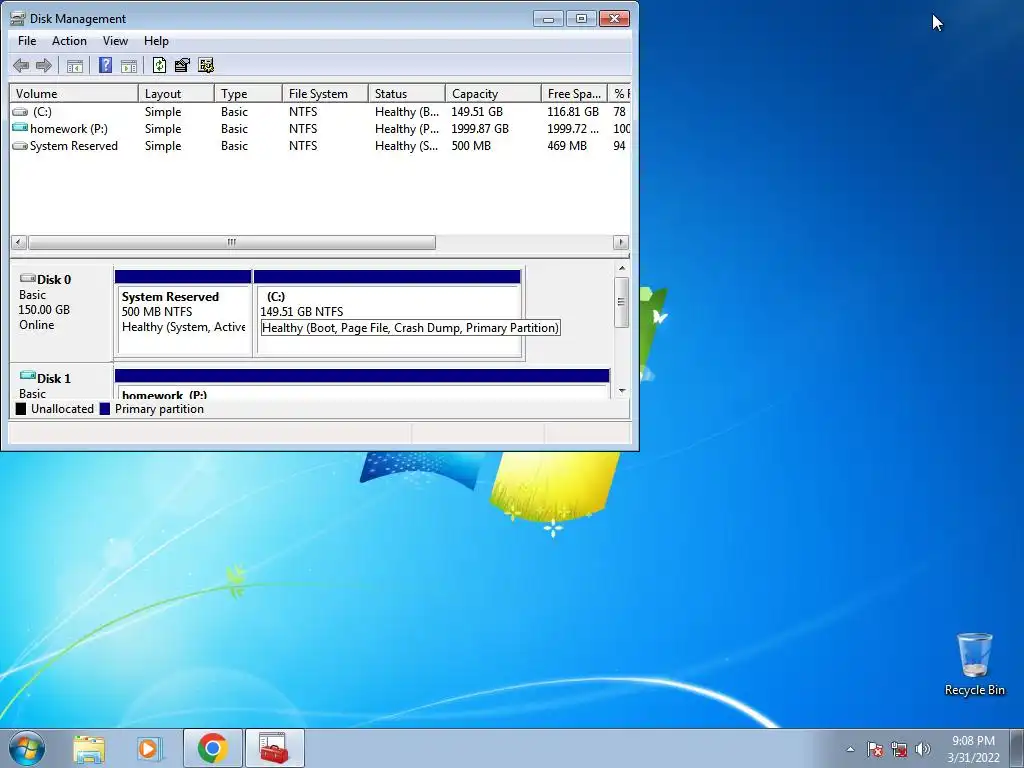The height and width of the screenshot is (768, 1024).
Task: Click the "150.00 GB" label under Disk 0
Action: [44, 310]
